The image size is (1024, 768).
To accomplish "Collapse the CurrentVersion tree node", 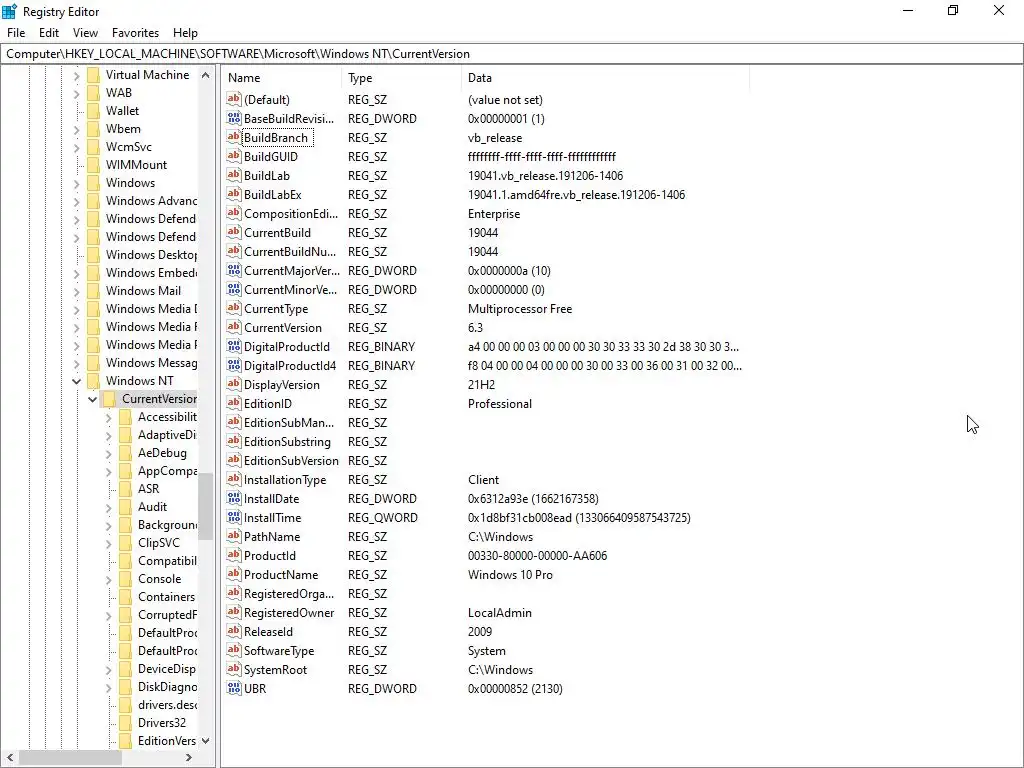I will pyautogui.click(x=92, y=399).
